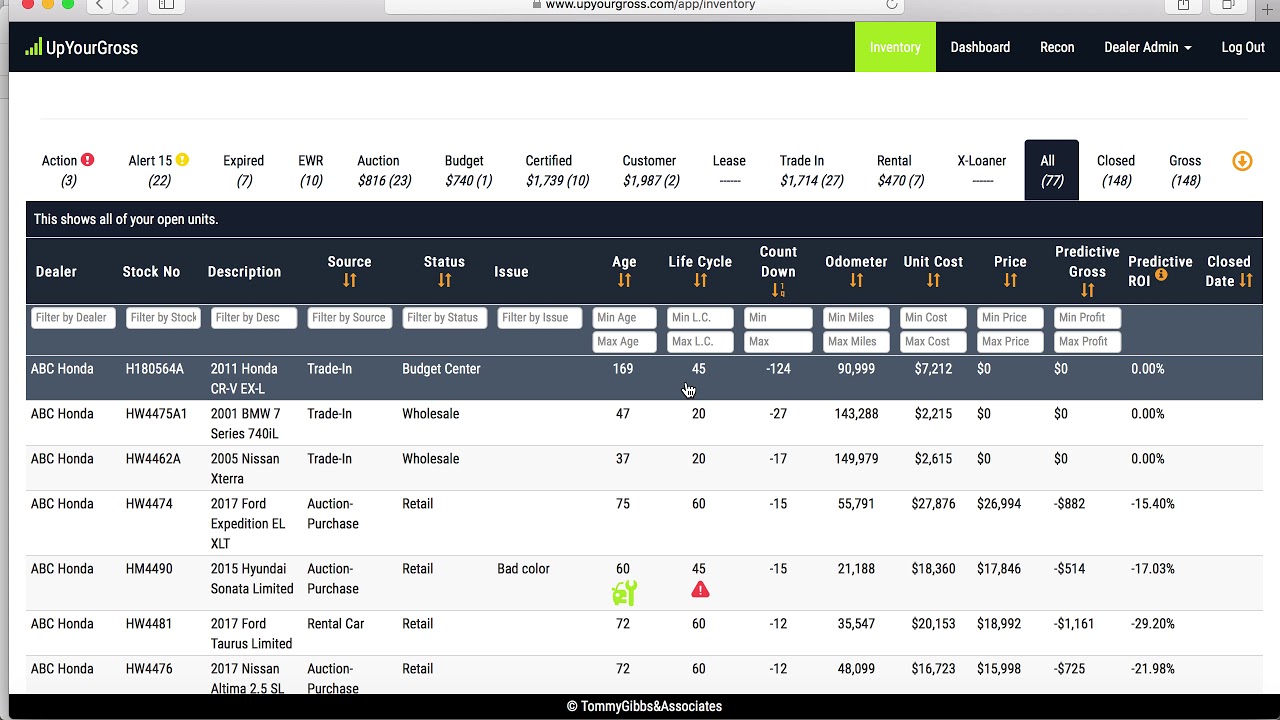The width and height of the screenshot is (1280, 720).
Task: Sort by Status column arrows
Action: point(444,281)
